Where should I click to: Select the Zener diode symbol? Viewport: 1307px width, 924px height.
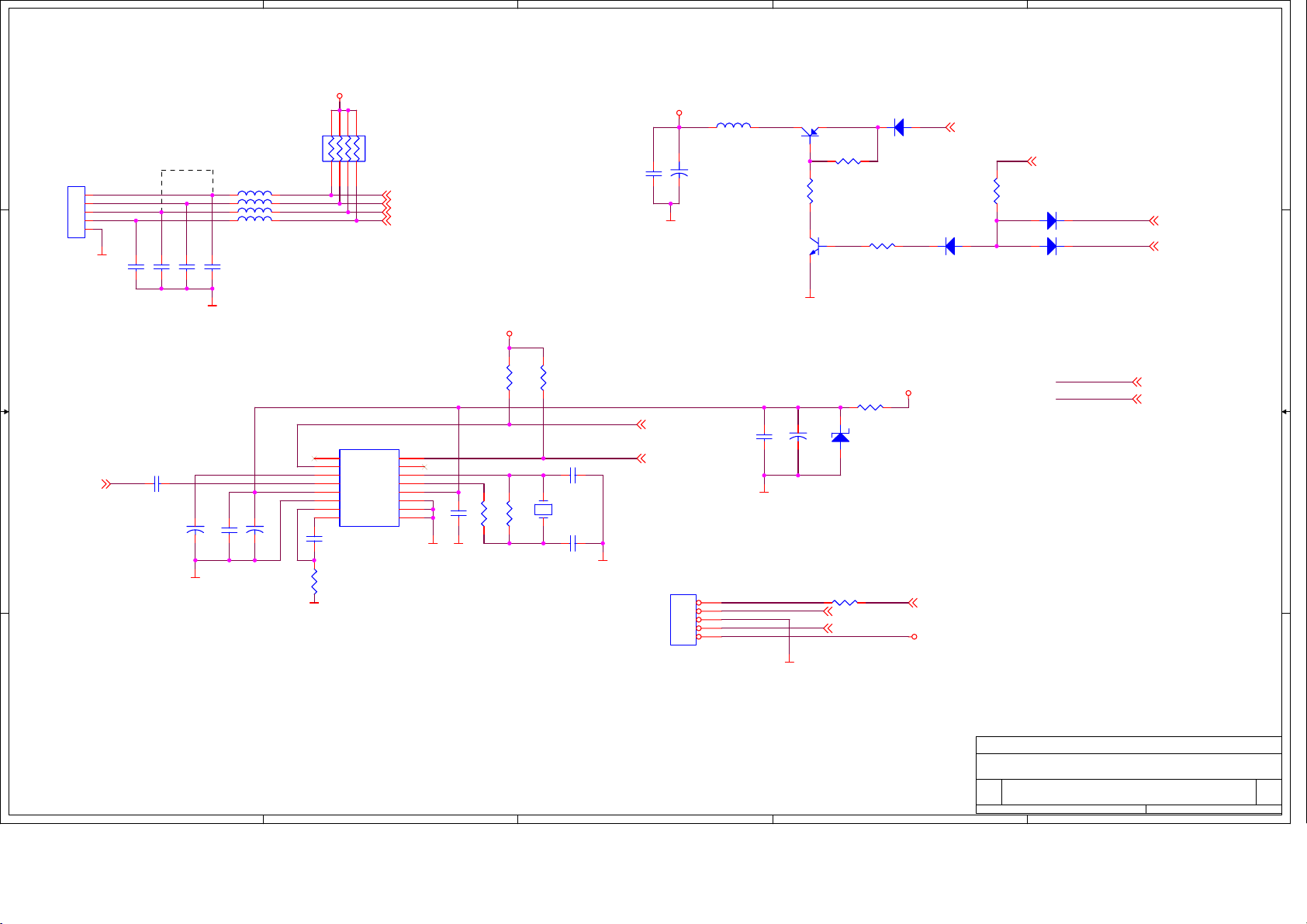[840, 438]
